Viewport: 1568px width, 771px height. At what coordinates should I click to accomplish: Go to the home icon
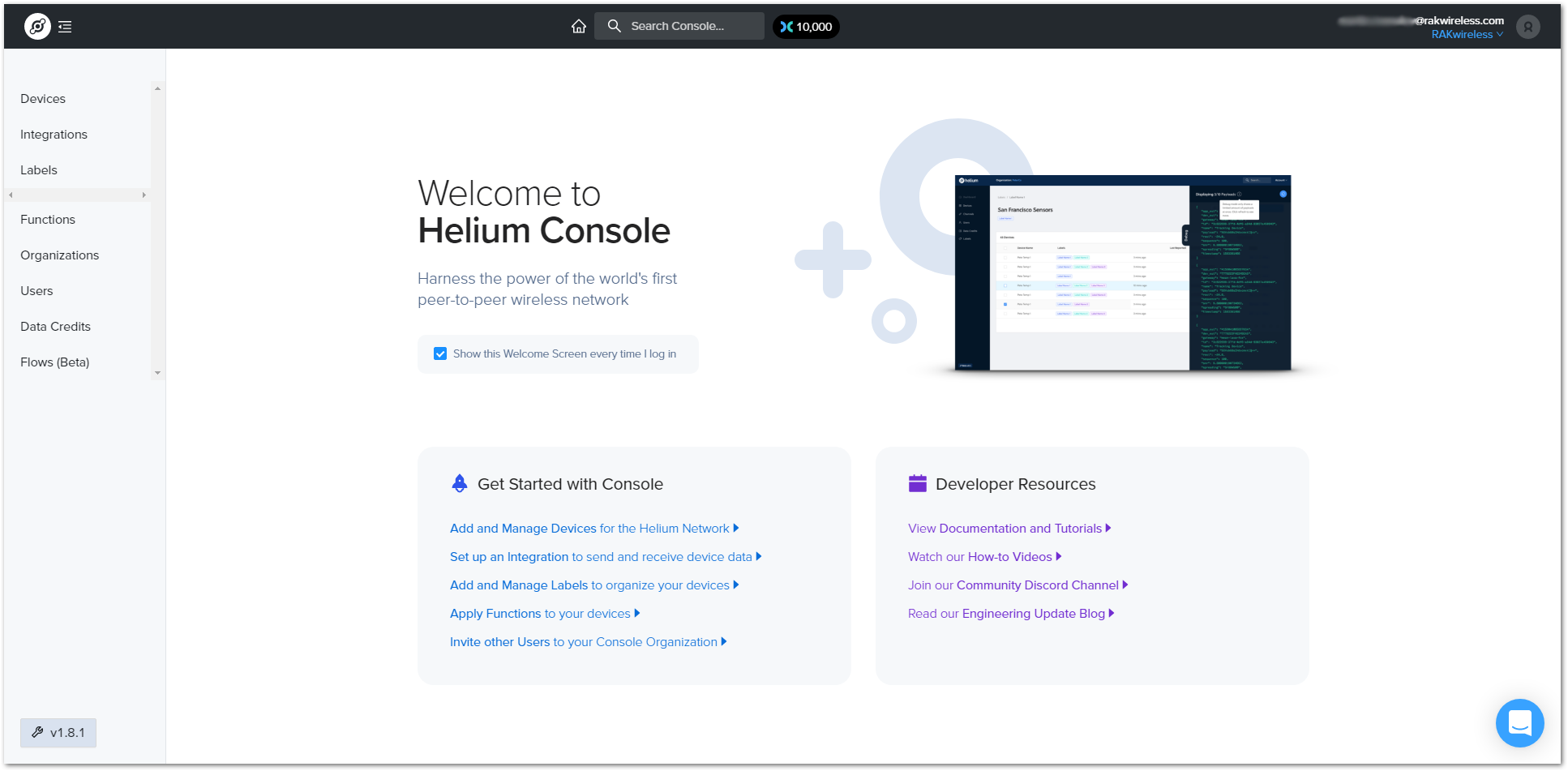point(578,27)
